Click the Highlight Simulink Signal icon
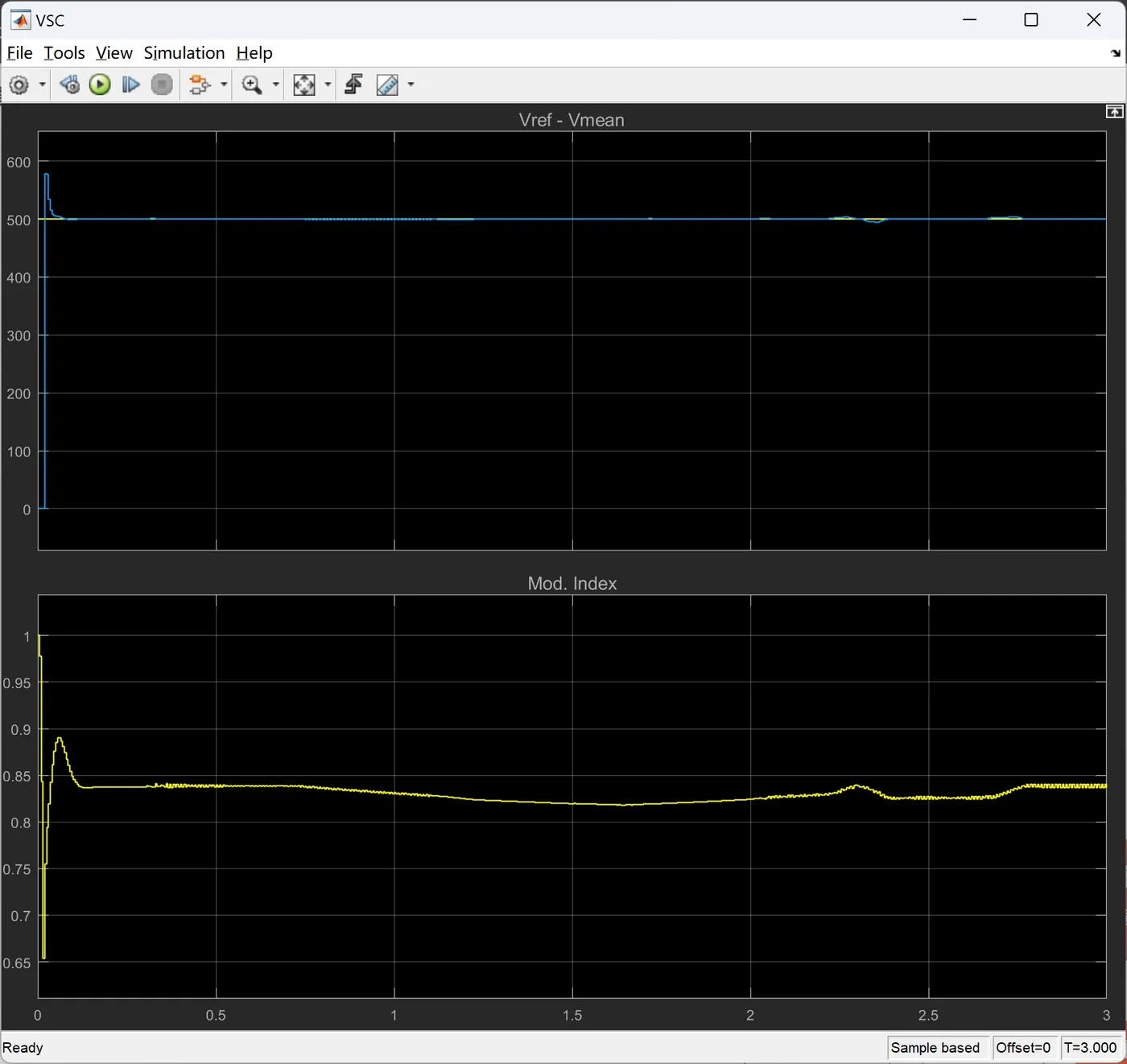 (x=200, y=85)
